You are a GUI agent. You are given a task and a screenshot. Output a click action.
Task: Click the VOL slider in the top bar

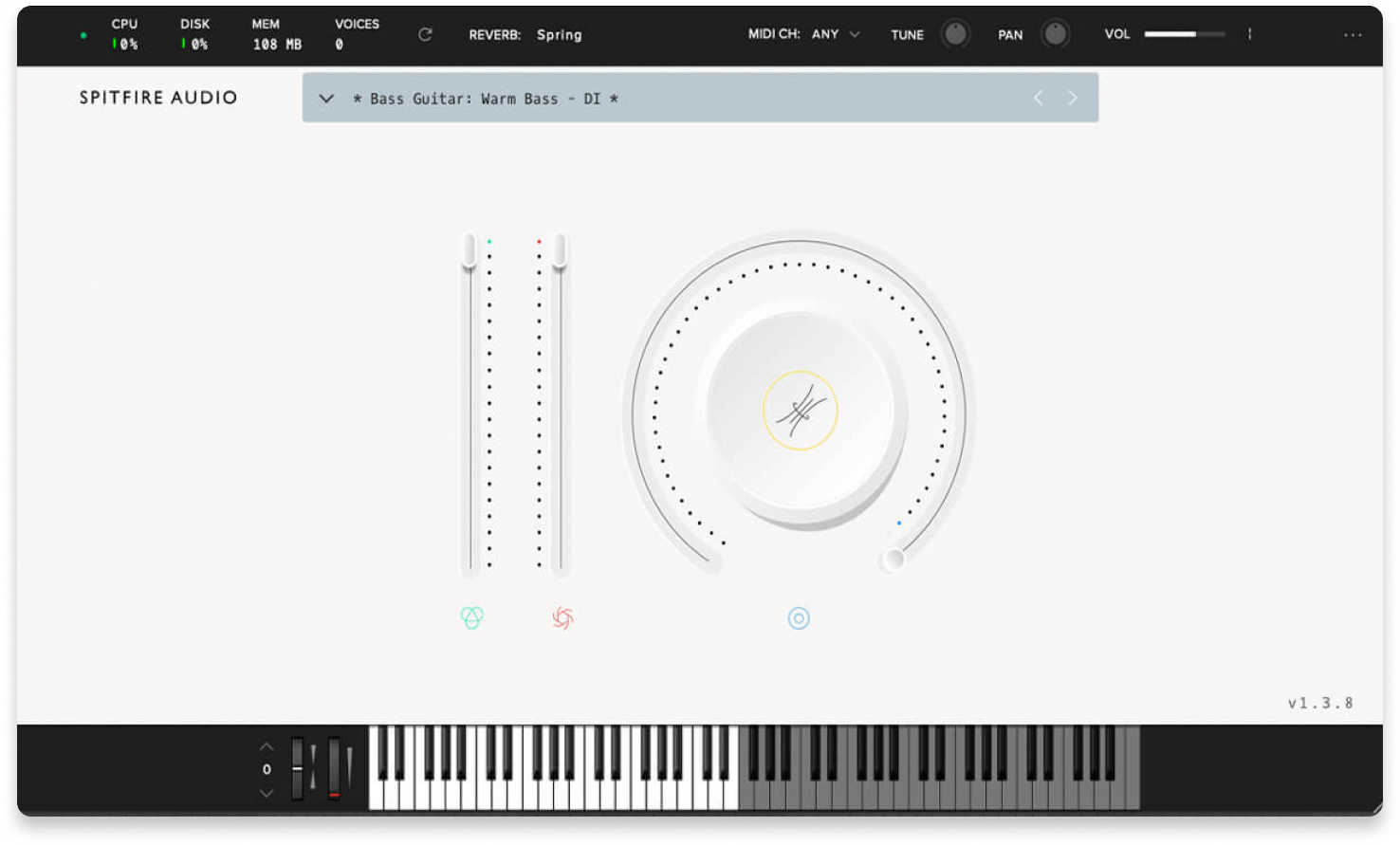[1184, 34]
